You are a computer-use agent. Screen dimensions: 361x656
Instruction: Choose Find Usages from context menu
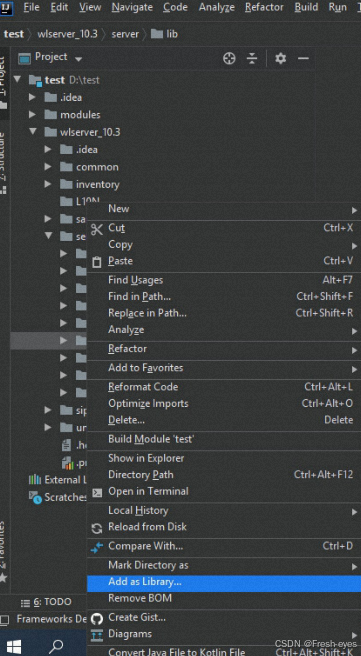click(224, 280)
